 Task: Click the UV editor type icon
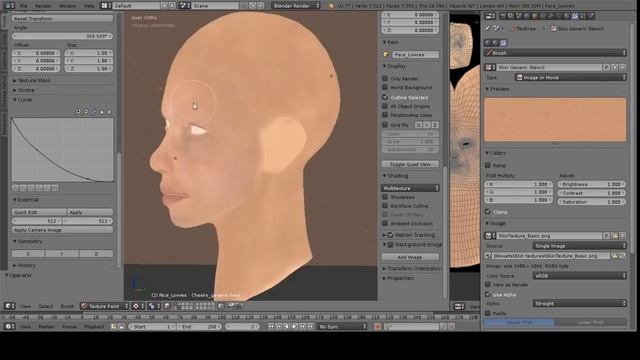coord(459,306)
